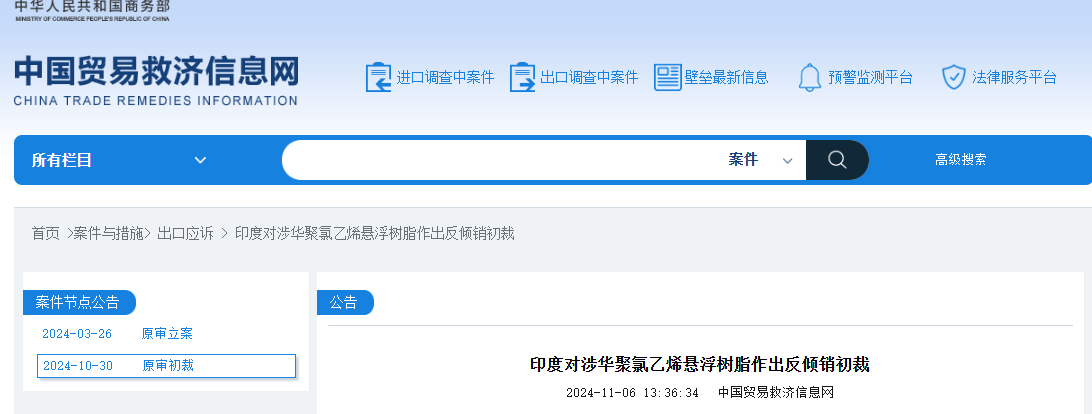Click the timestamp 2024-11-06 13:36:34
1092x414 pixels.
click(x=632, y=392)
